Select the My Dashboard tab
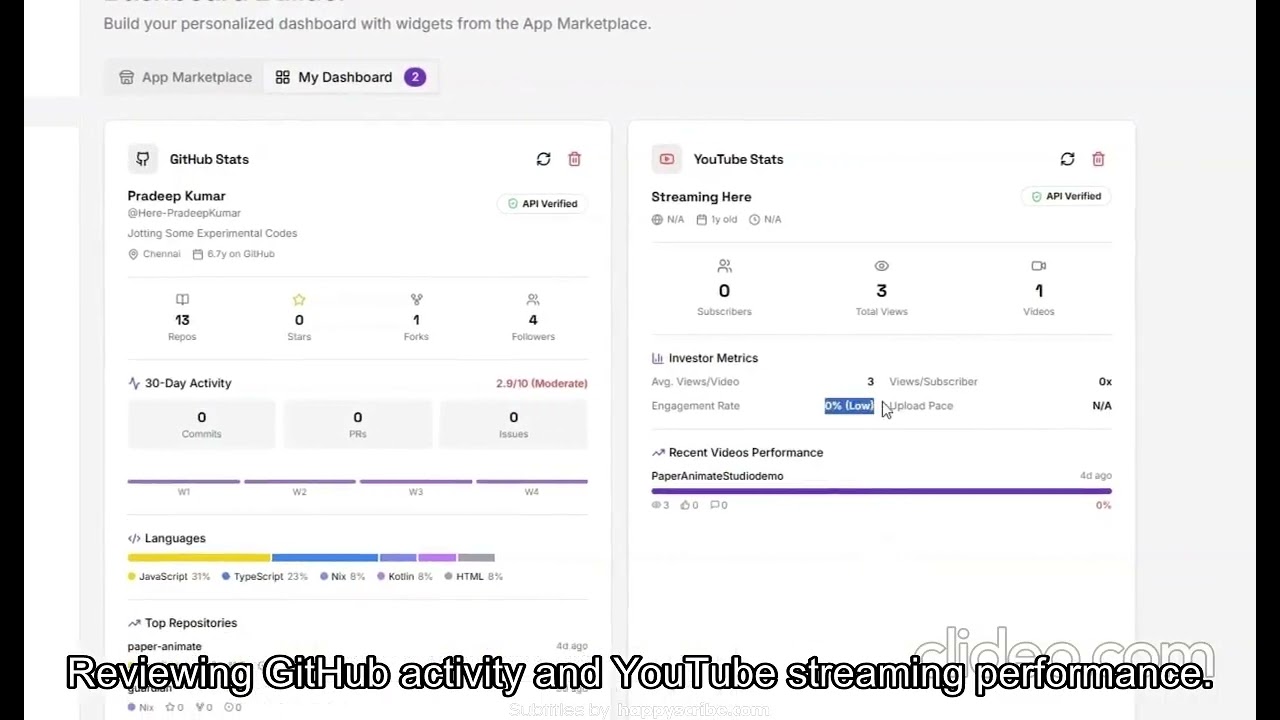The height and width of the screenshot is (720, 1280). [350, 77]
